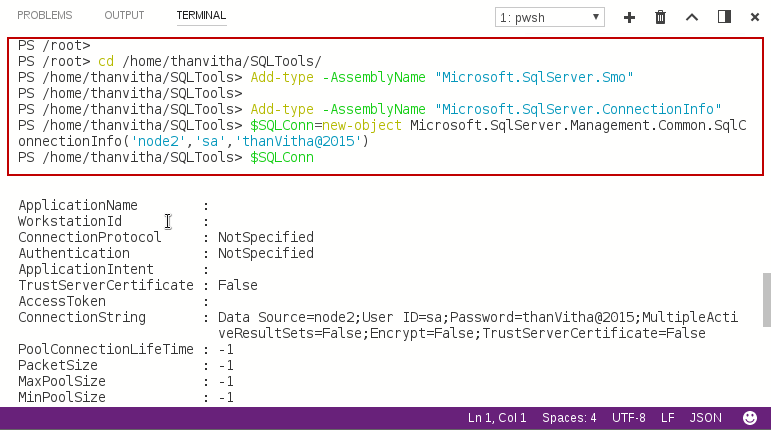Click the split panel layout icon
Screen dimensions: 771x430
click(724, 17)
